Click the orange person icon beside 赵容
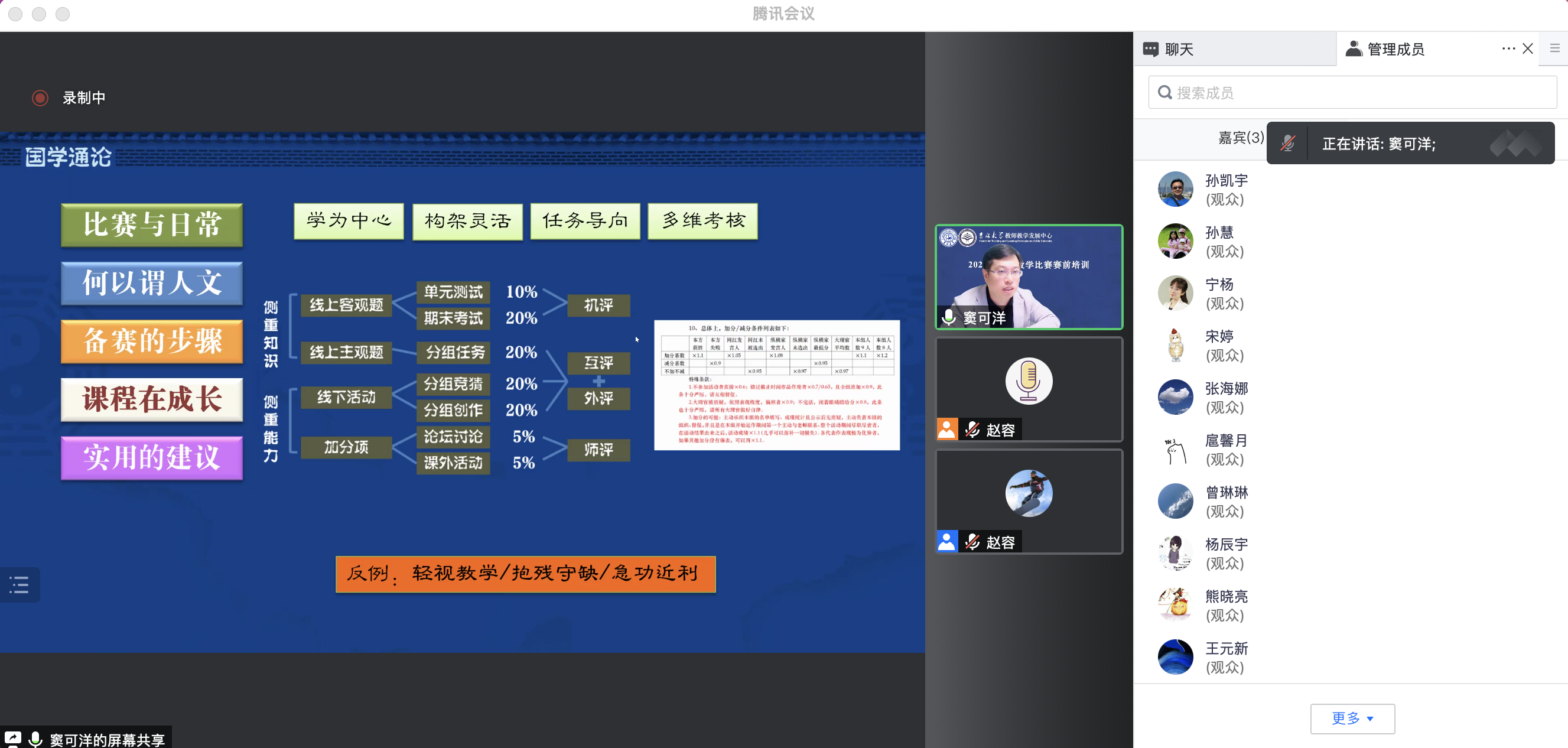The image size is (1568, 748). point(946,429)
